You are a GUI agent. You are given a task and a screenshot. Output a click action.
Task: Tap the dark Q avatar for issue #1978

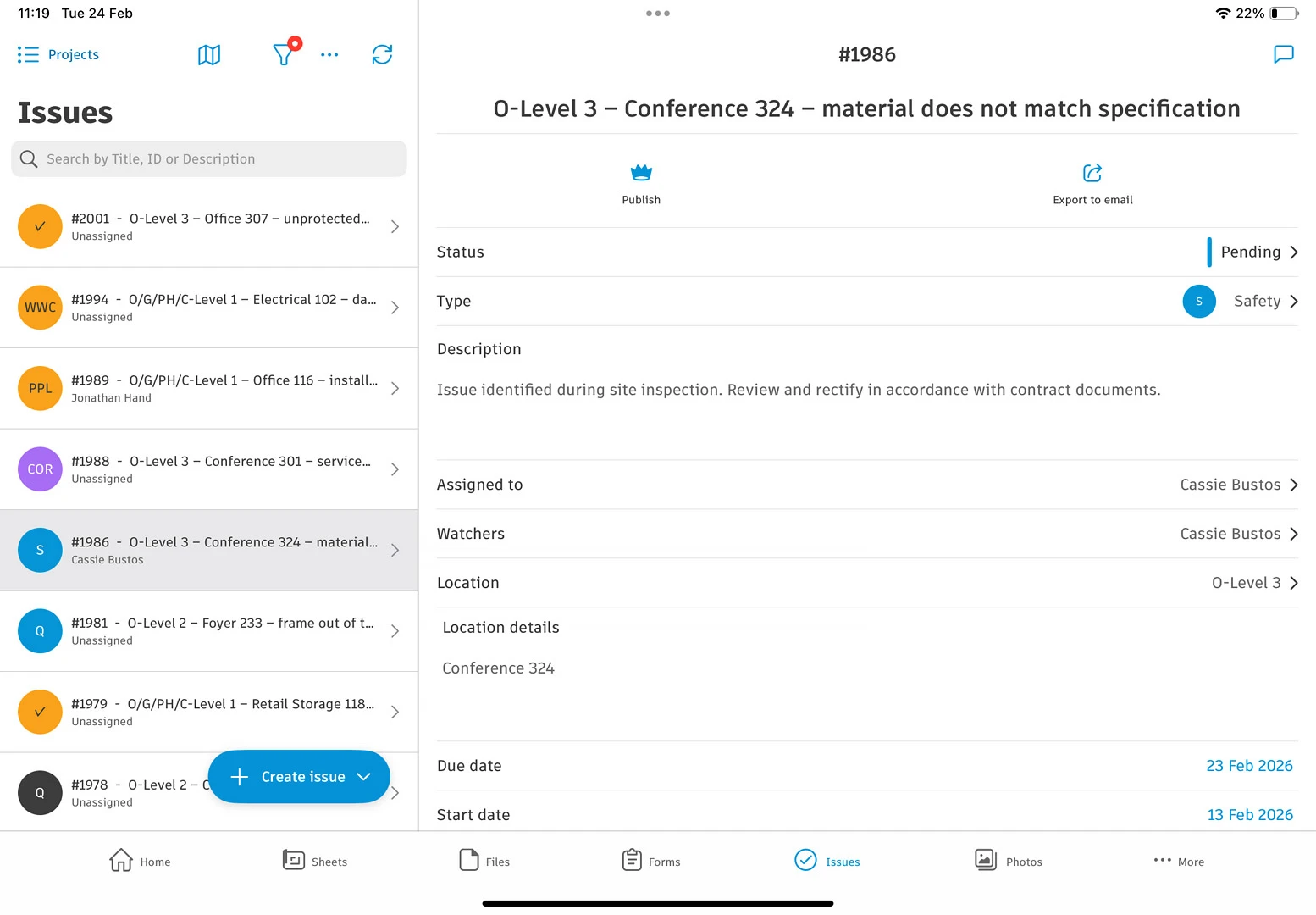point(40,793)
